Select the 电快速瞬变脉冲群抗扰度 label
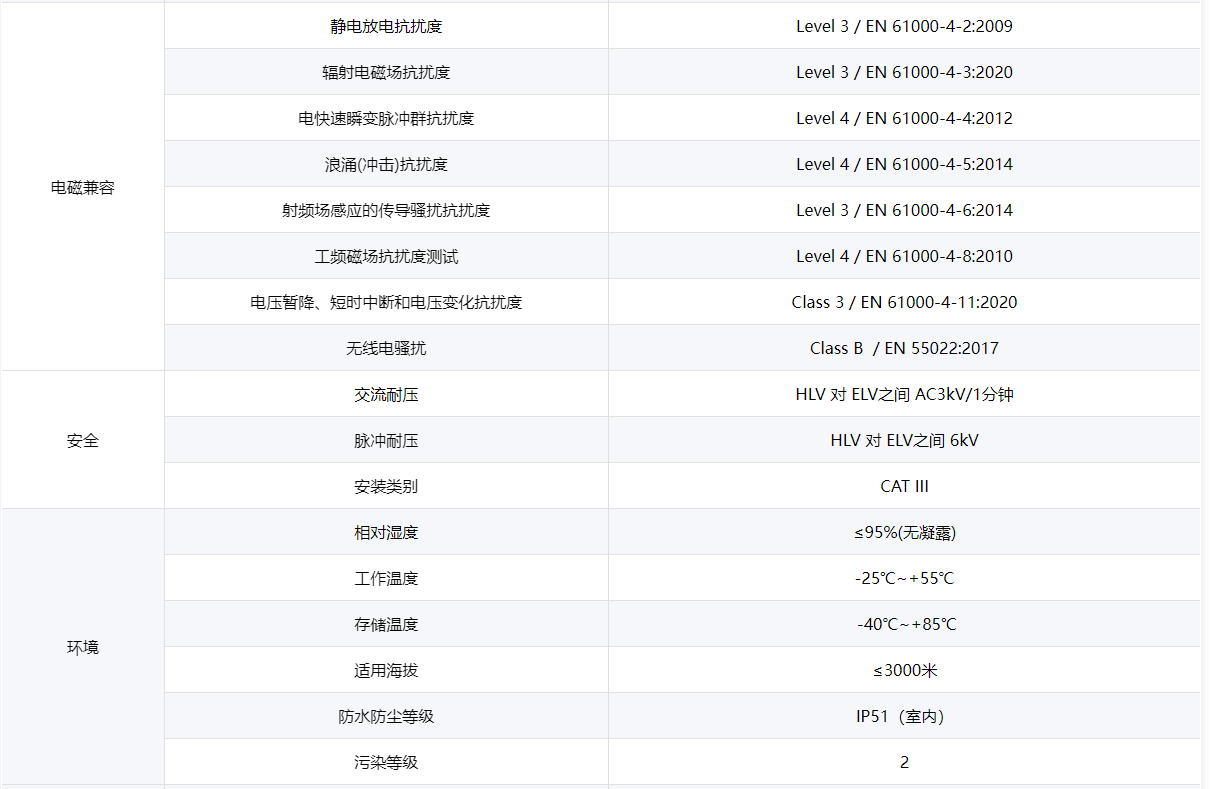The image size is (1212, 789). (x=386, y=119)
